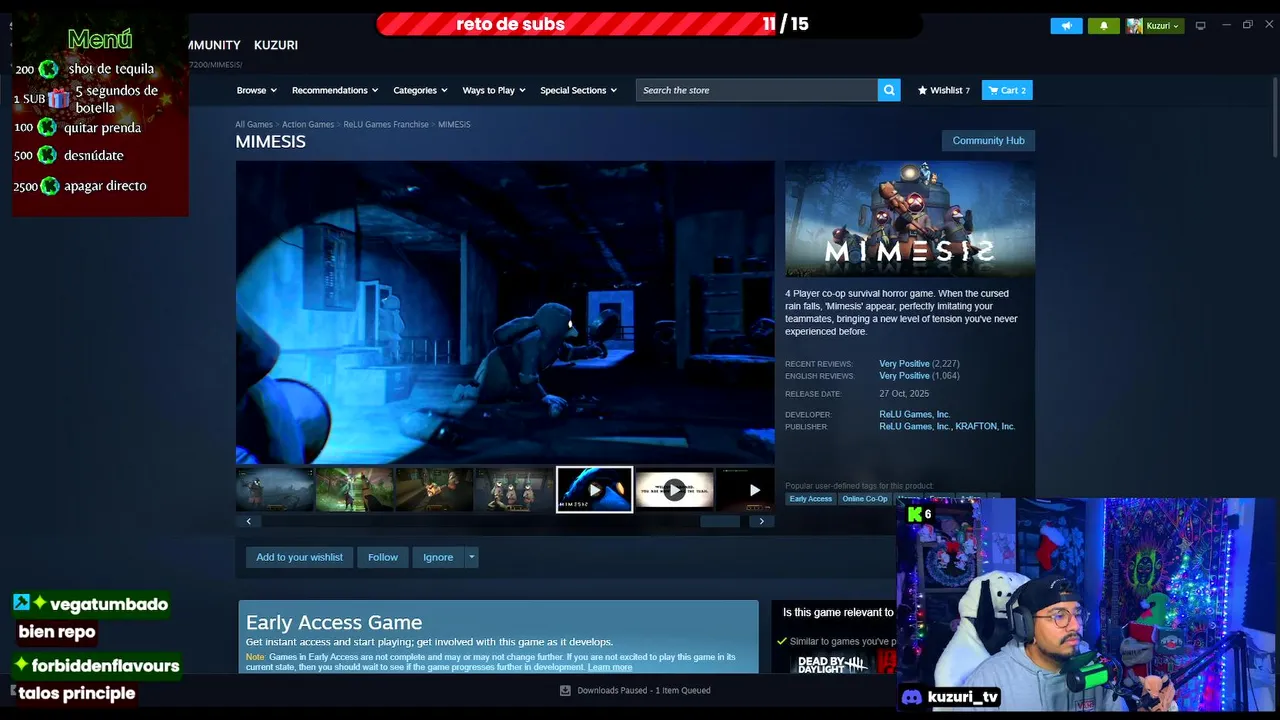Click the Early Access Game heading
1280x720 pixels.
334,622
